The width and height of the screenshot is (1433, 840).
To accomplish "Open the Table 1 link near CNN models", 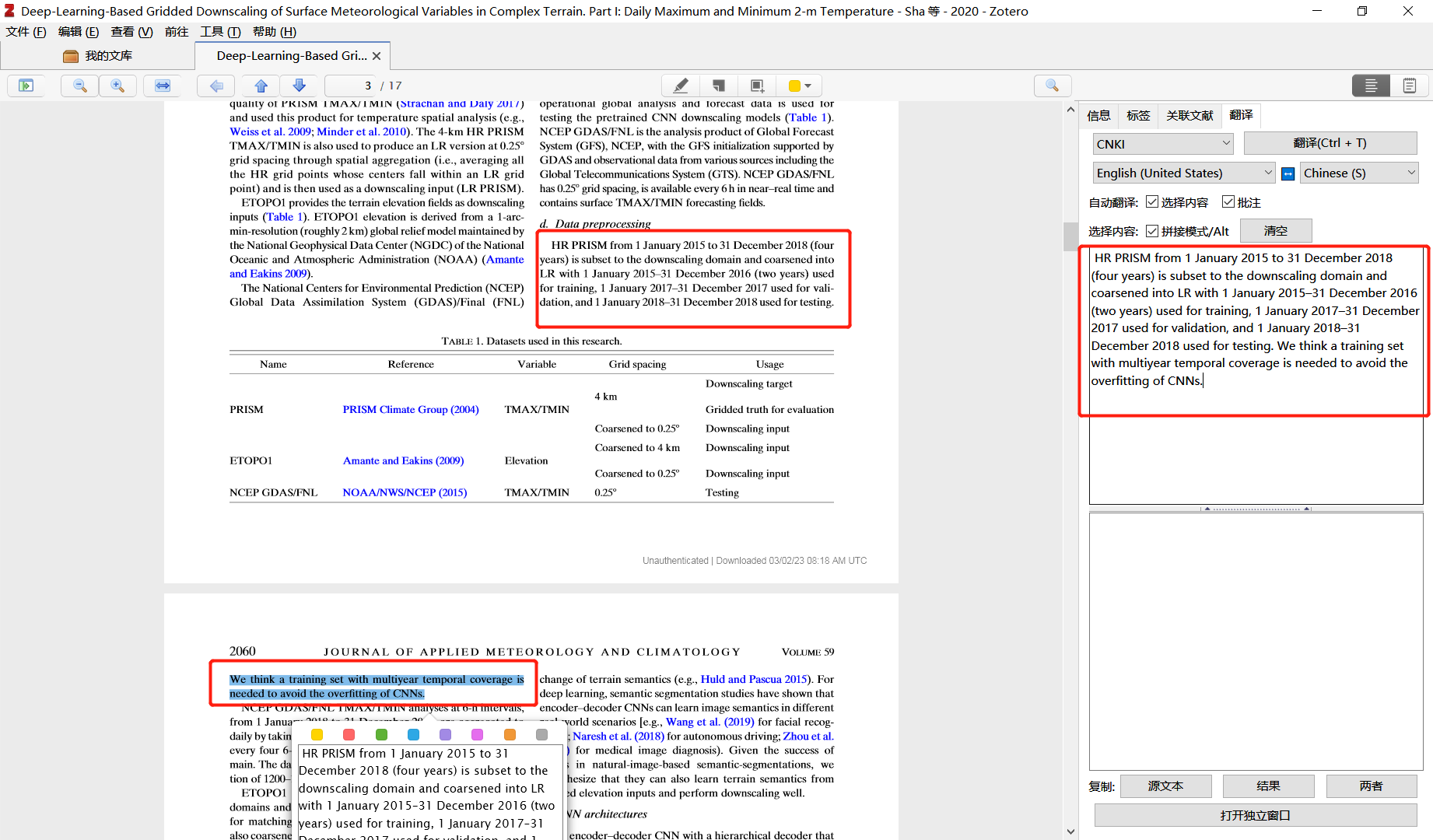I will point(808,117).
